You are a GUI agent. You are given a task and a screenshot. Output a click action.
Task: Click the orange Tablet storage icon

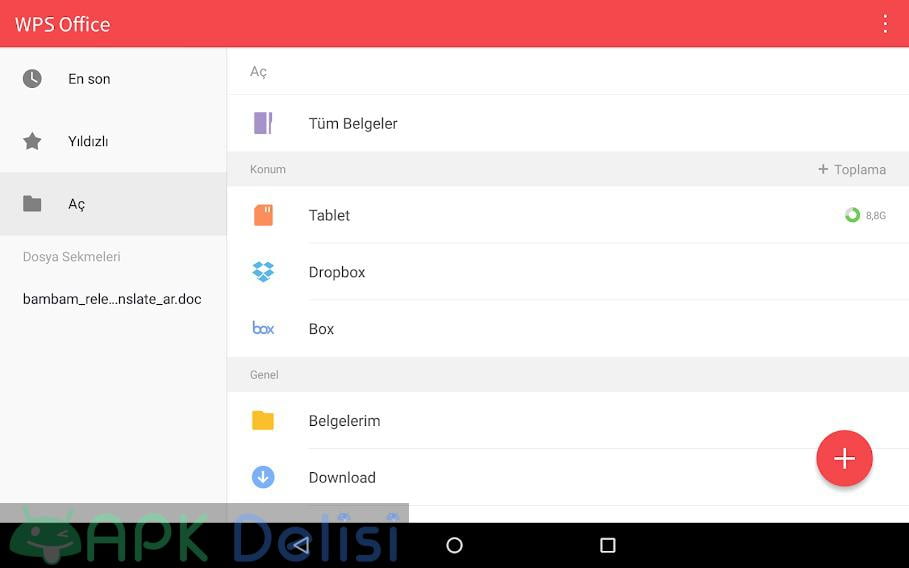coord(263,215)
